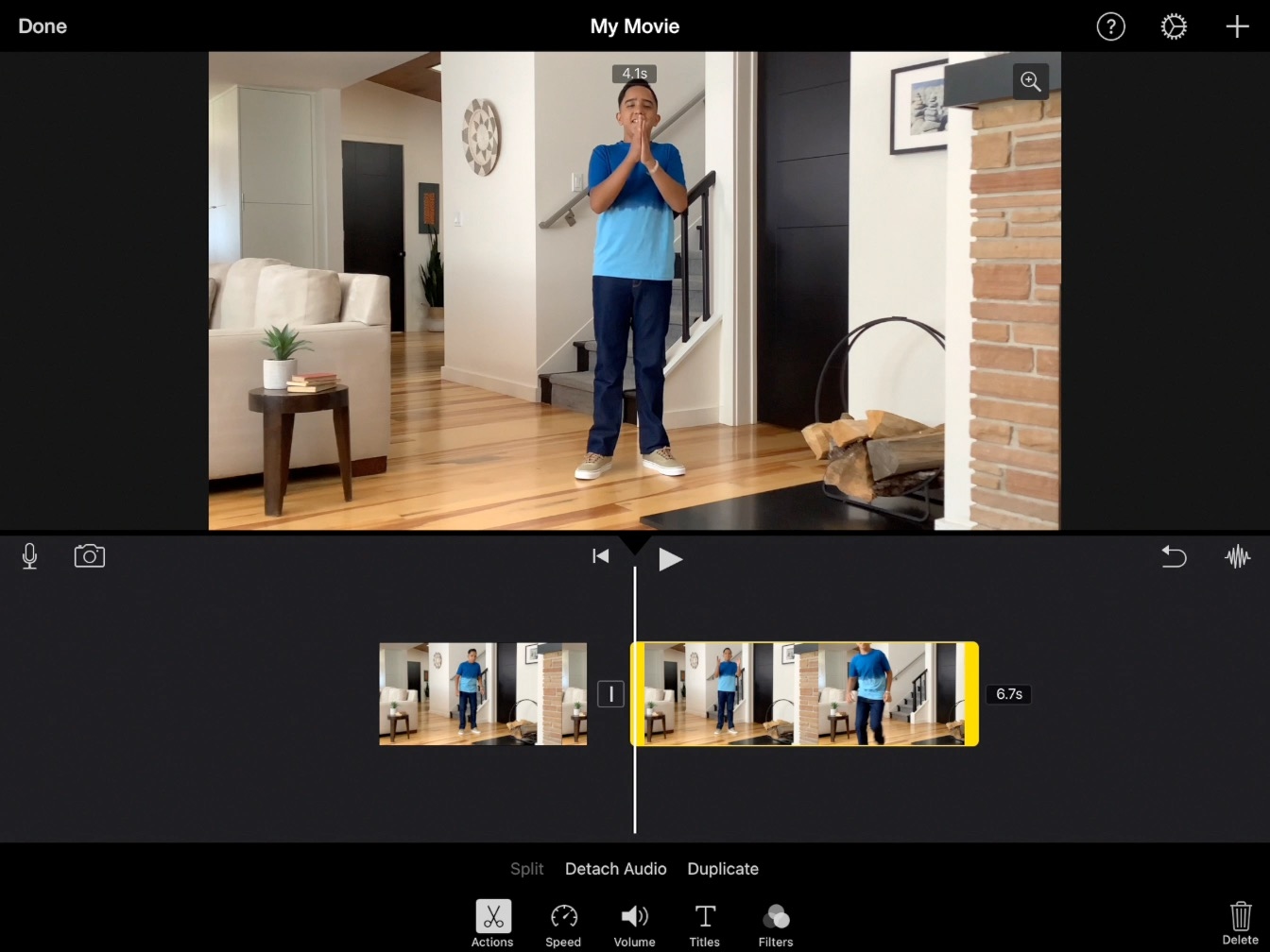Choose Detach Audio action
1270x952 pixels.
pyautogui.click(x=616, y=869)
